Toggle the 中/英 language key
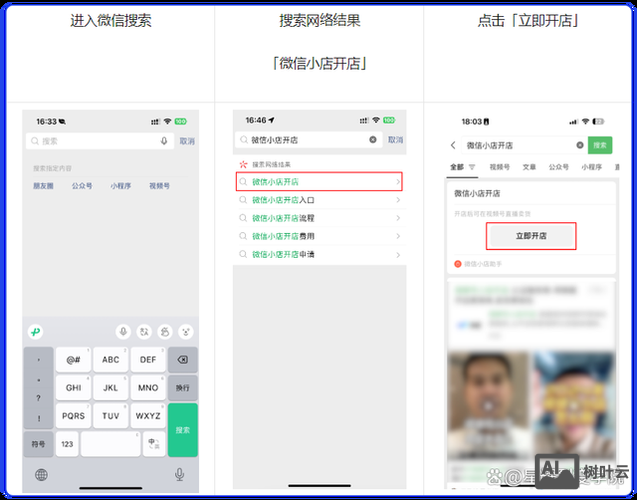This screenshot has width=637, height=500. pyautogui.click(x=154, y=444)
